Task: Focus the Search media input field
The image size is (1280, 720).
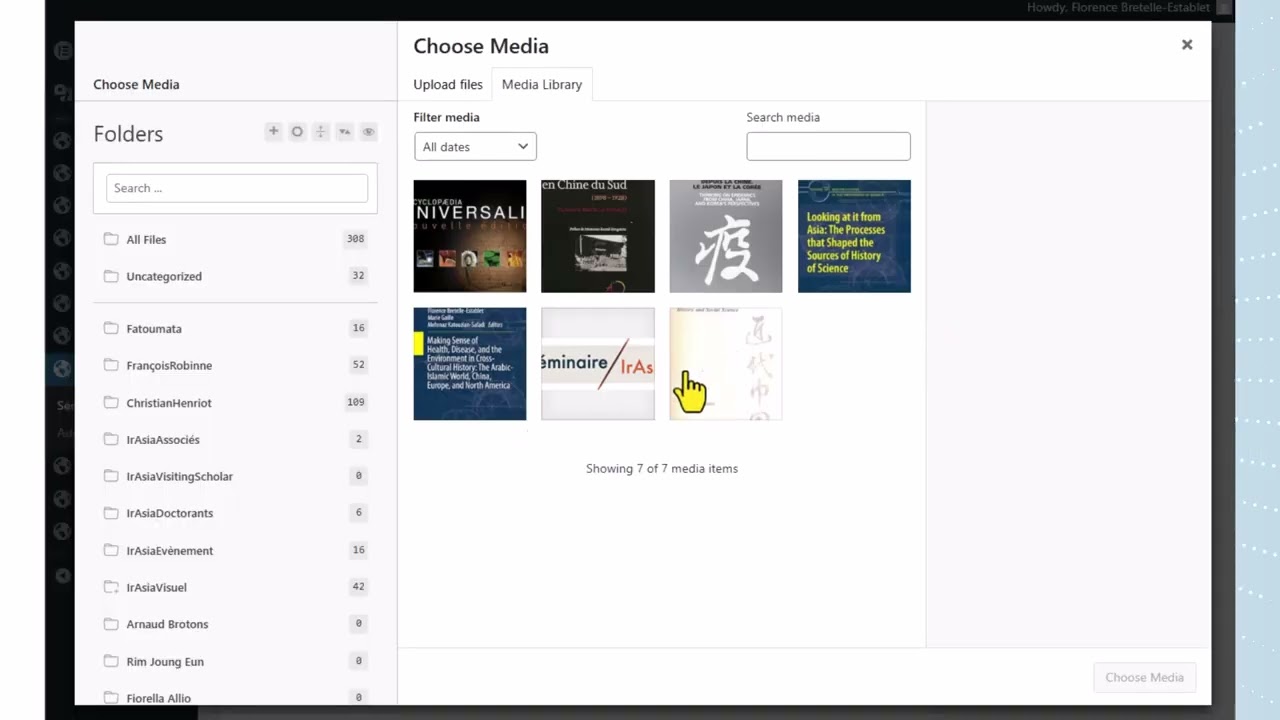Action: [x=828, y=146]
